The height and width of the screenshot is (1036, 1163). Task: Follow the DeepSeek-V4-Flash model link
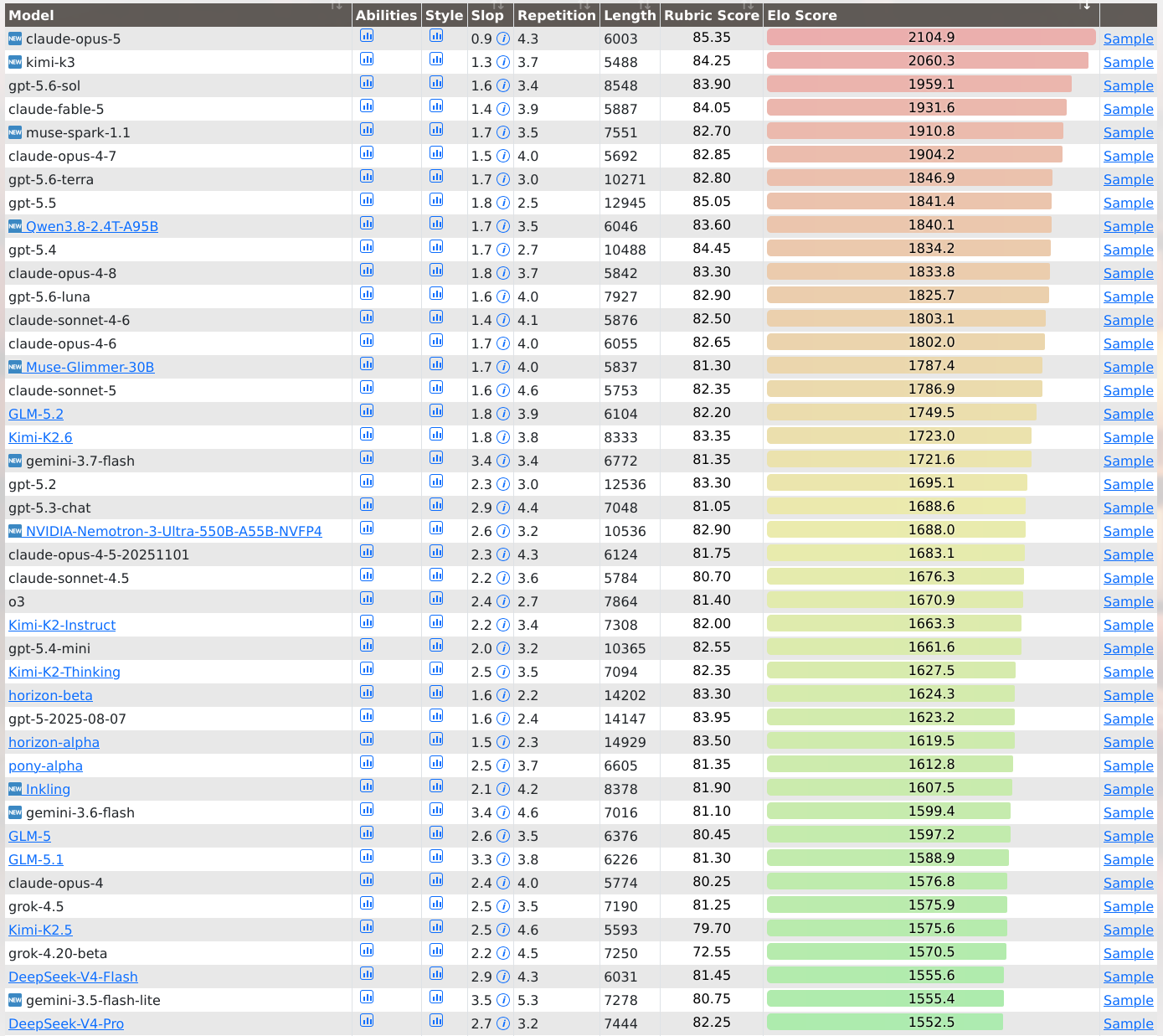click(x=73, y=977)
